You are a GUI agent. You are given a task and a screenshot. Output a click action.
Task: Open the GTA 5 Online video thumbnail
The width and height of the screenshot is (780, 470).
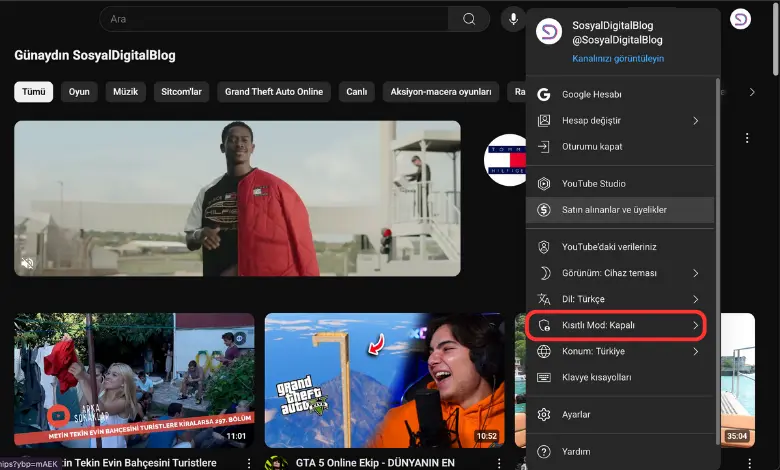tap(385, 380)
